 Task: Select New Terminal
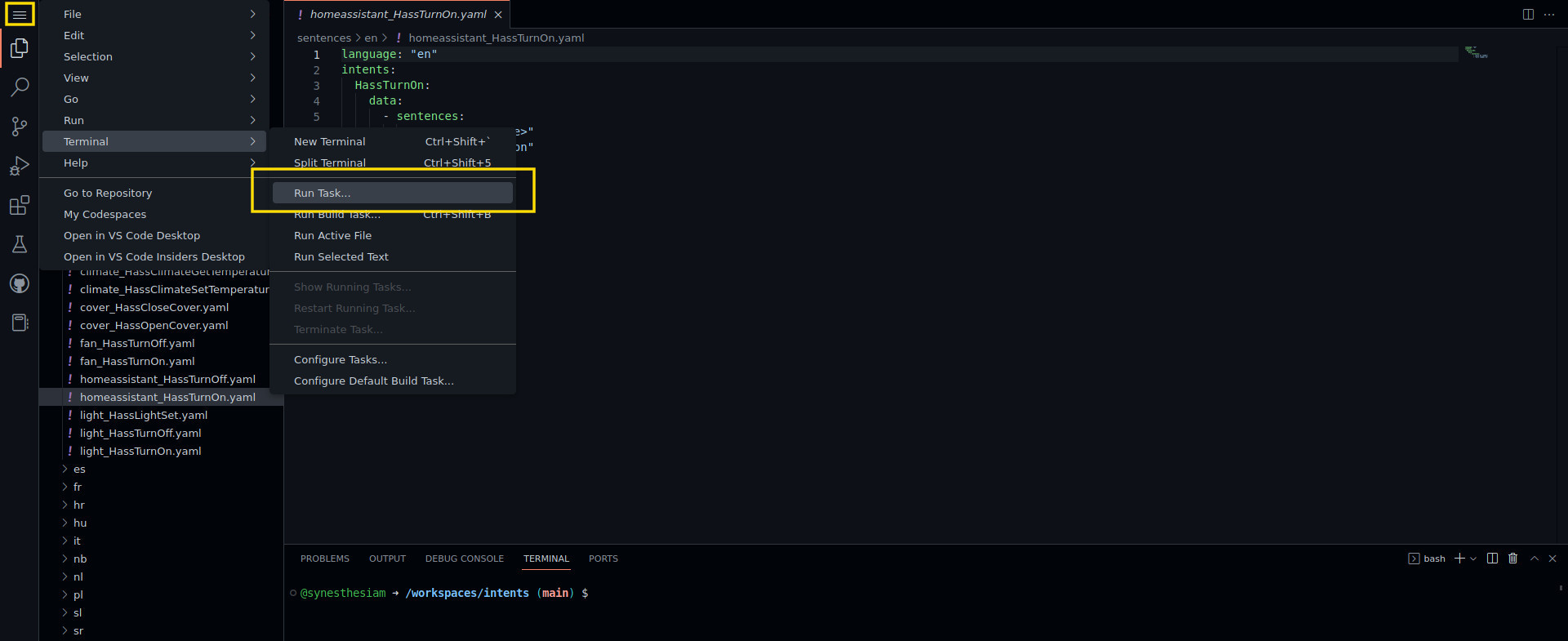393,141
